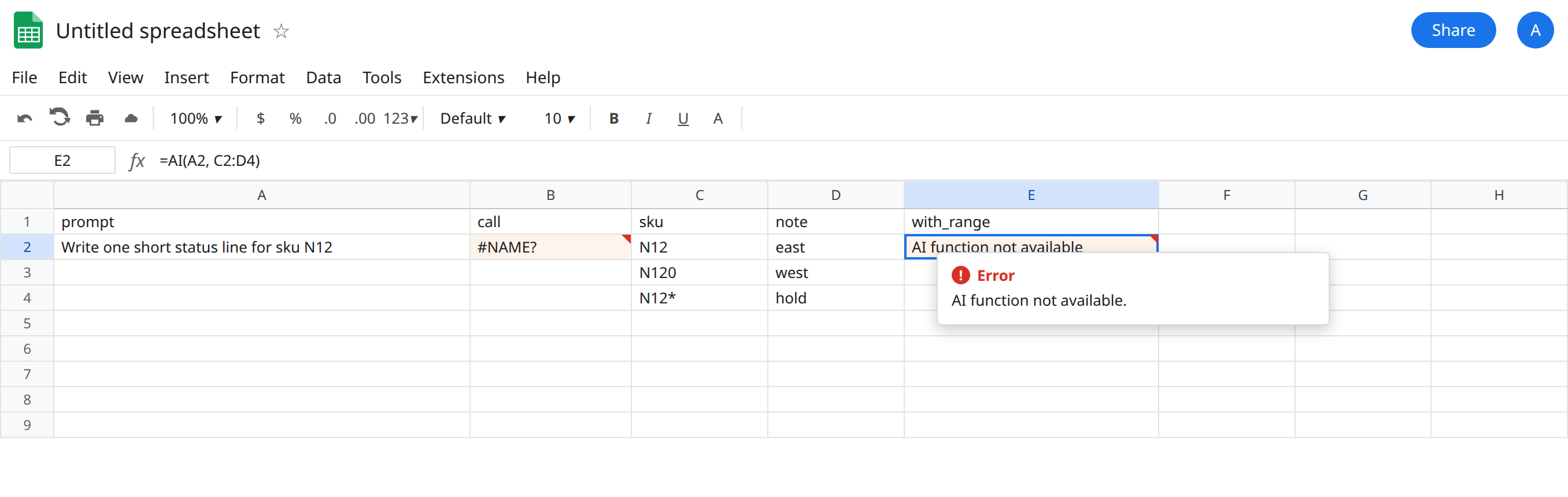Open the Tools menu
The width and height of the screenshot is (1568, 497).
pyautogui.click(x=382, y=78)
